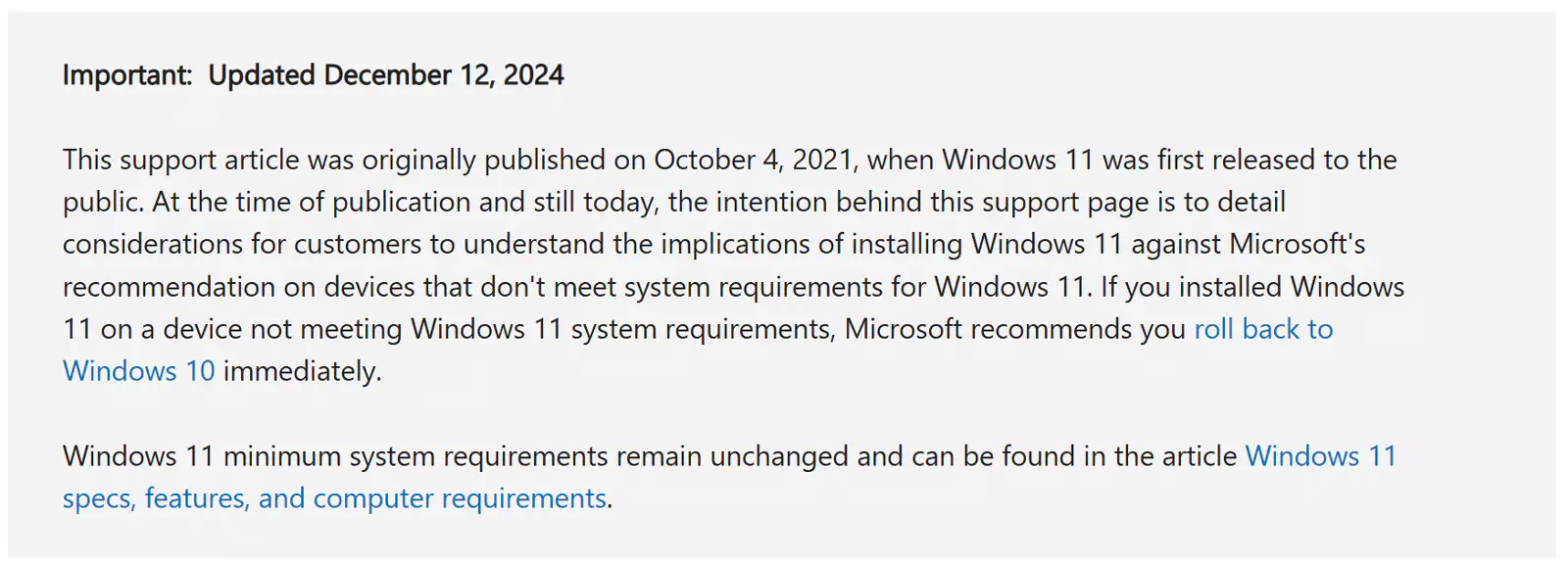Screen dimensions: 1568x566
Task: Open the "roll back to Windows 10" link
Action: 1262,330
